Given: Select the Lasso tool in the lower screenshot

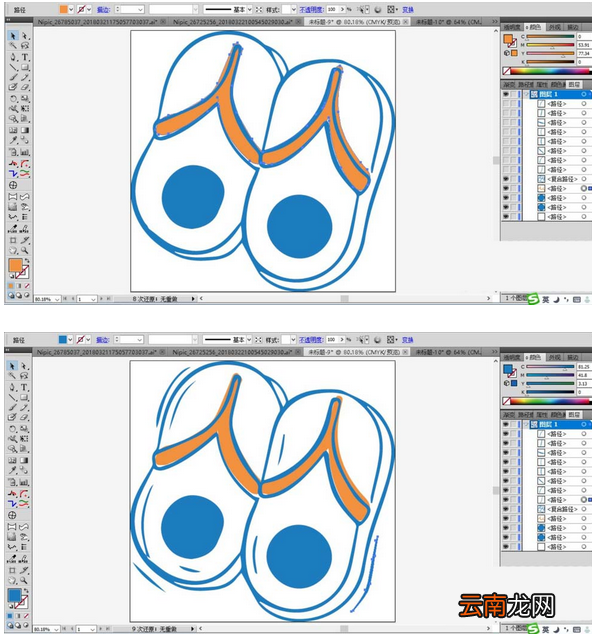Looking at the screenshot, I should tap(24, 375).
